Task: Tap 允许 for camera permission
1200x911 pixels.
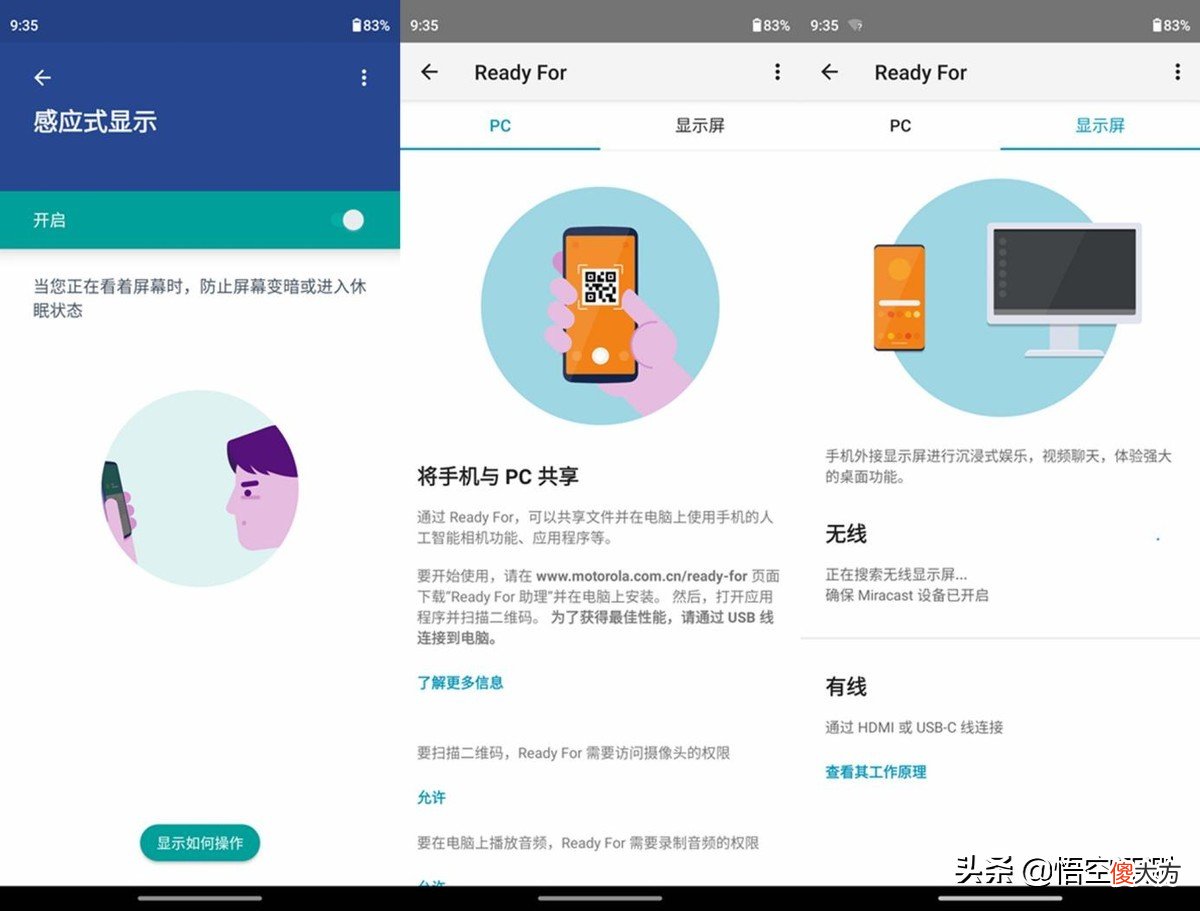Action: pyautogui.click(x=432, y=798)
